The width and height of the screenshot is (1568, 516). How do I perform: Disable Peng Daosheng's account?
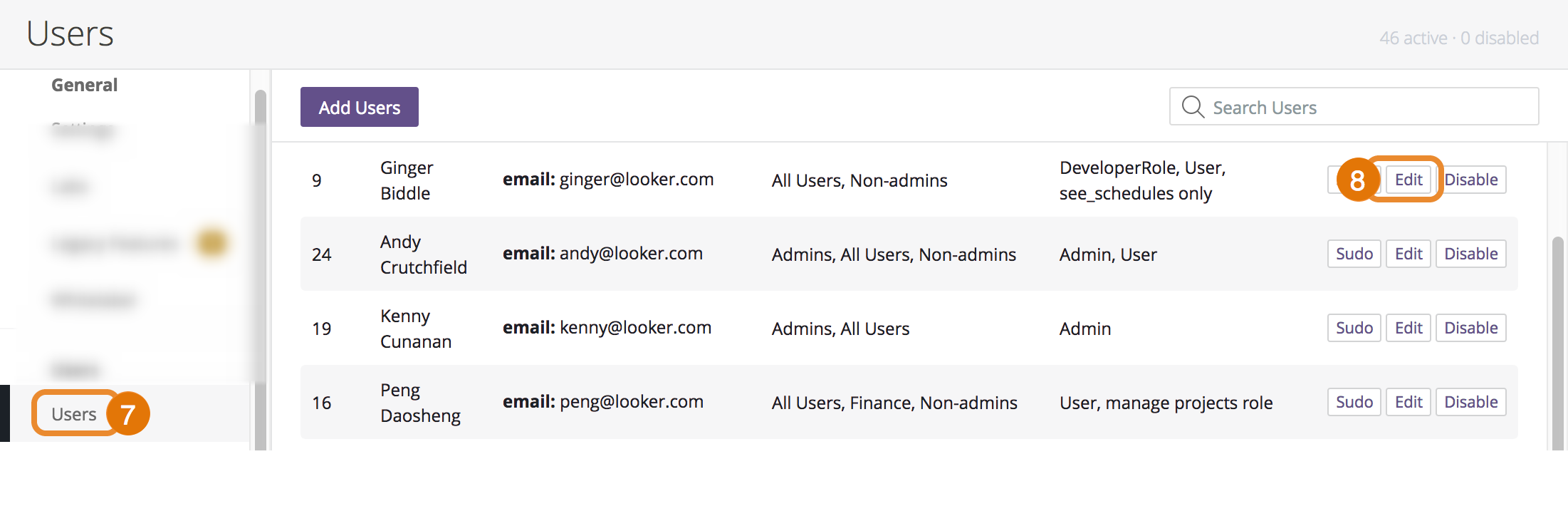tap(1470, 402)
